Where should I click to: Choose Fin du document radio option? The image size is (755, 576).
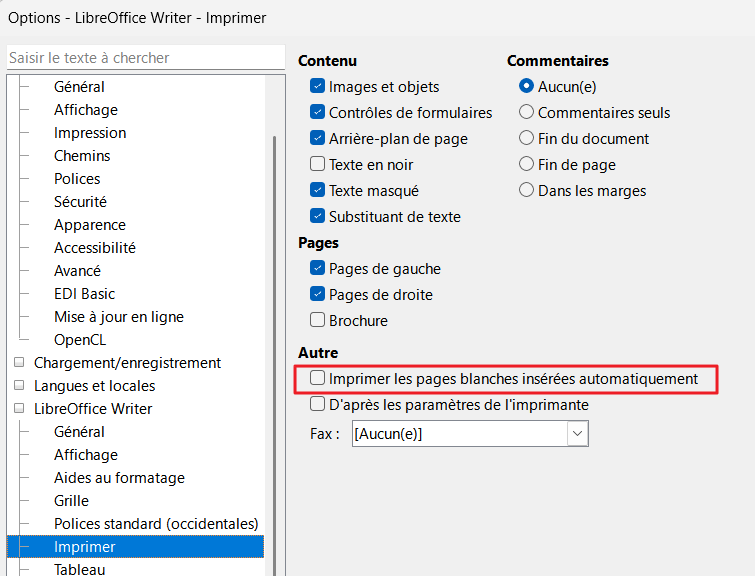point(526,138)
